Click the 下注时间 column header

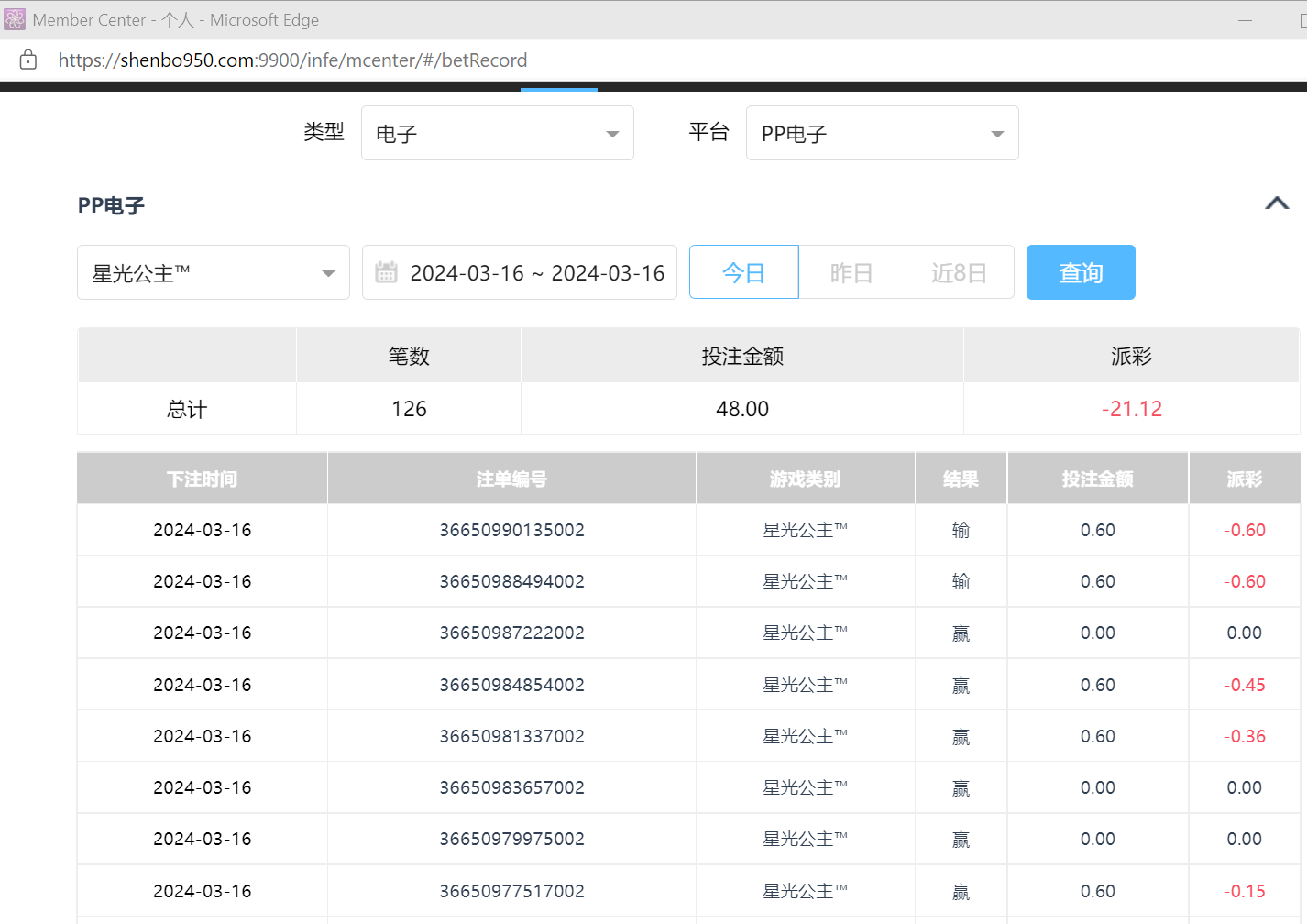tap(202, 479)
